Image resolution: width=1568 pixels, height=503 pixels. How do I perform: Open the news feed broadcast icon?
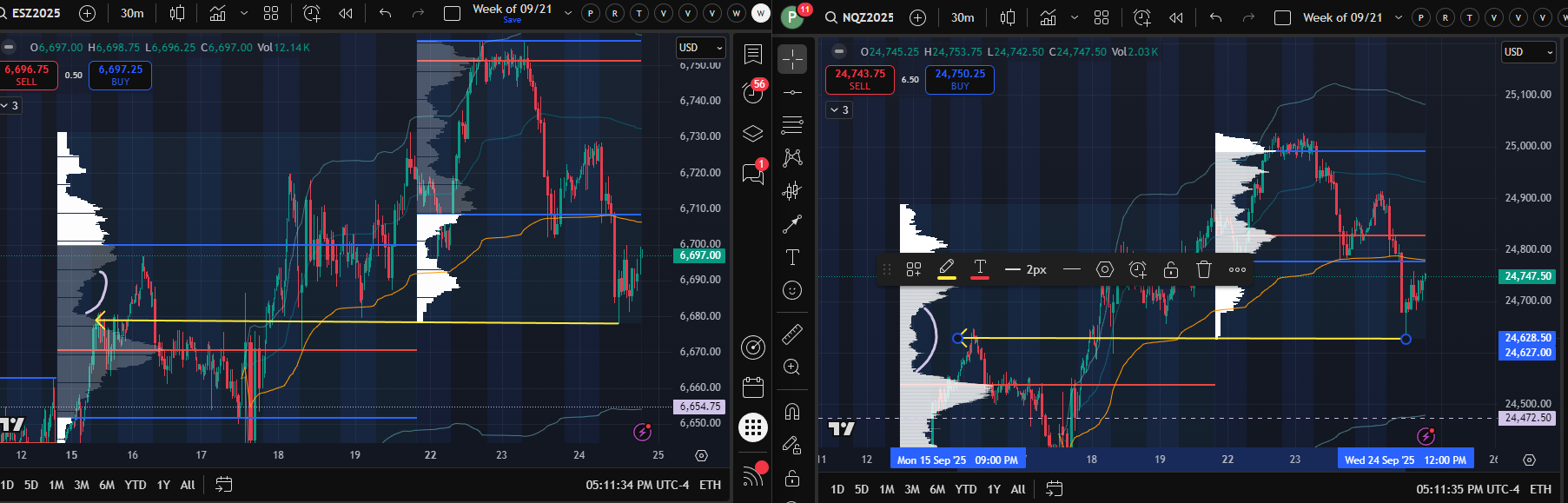(753, 474)
